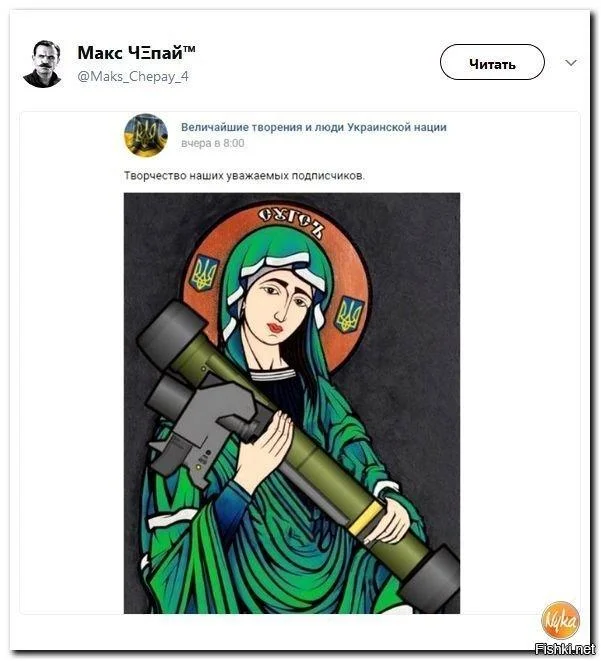This screenshot has height=661, width=601.
Task: Click the figure's face in artwork
Action: point(282,303)
